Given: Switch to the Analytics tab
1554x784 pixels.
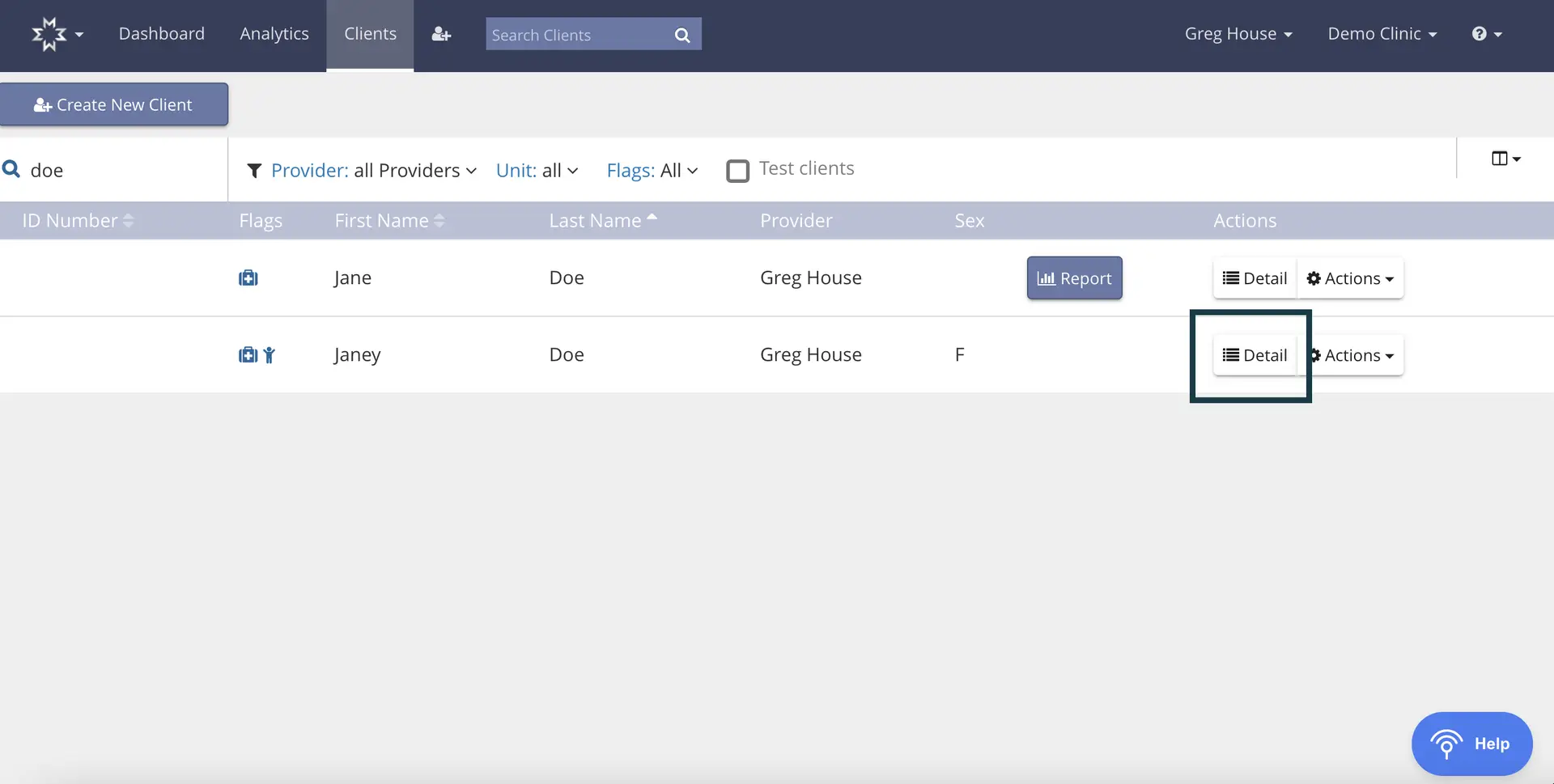Looking at the screenshot, I should [x=274, y=34].
